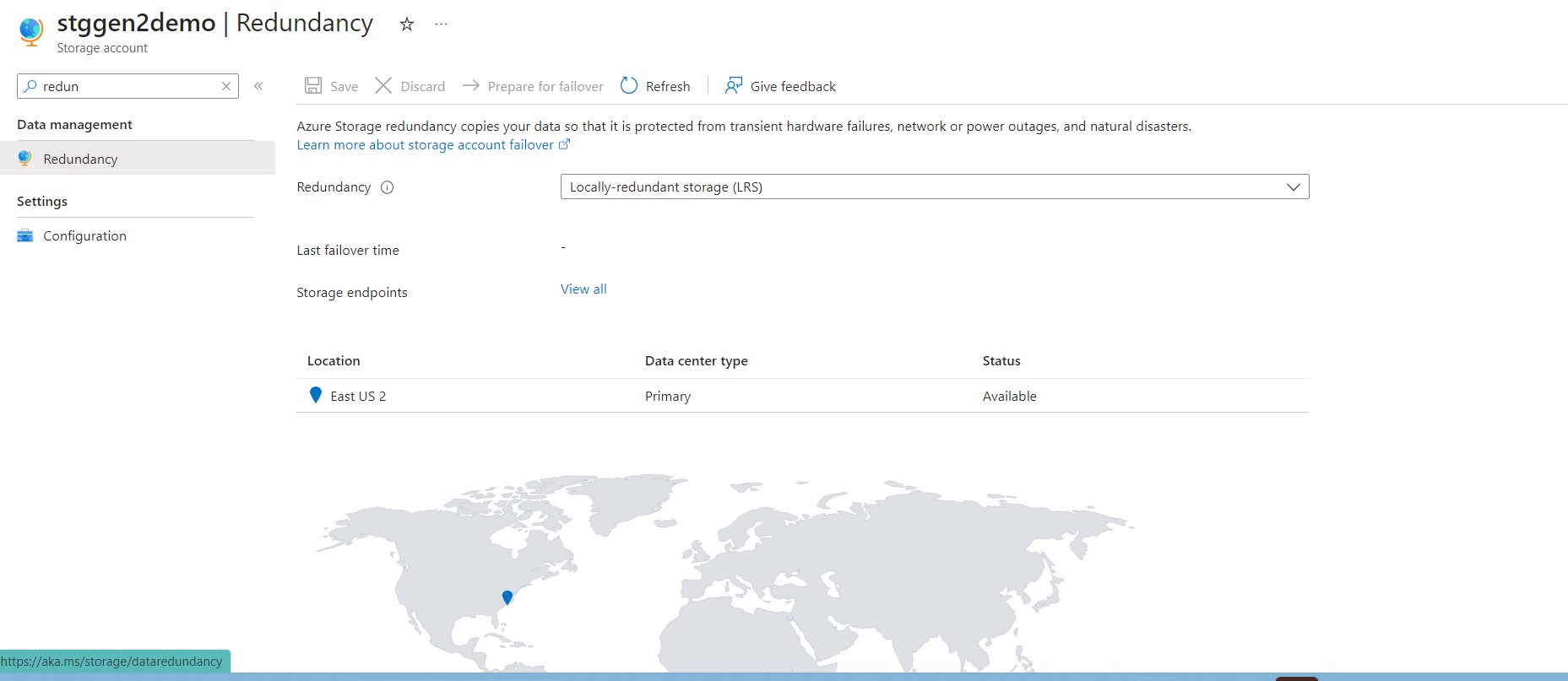Click the Configuration toolbox icon in sidebar
The width and height of the screenshot is (1568, 681).
click(25, 235)
